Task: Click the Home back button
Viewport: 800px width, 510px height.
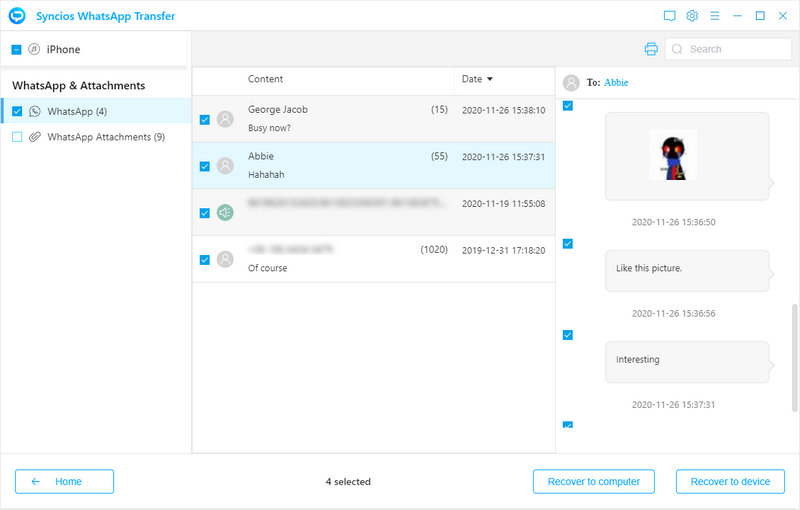Action: [64, 481]
